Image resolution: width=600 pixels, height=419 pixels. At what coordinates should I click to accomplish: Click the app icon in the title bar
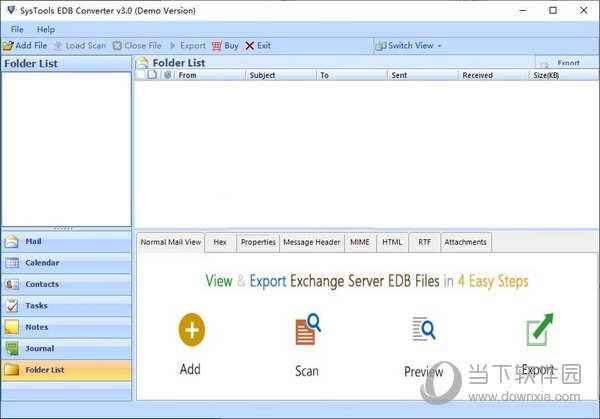coord(11,10)
